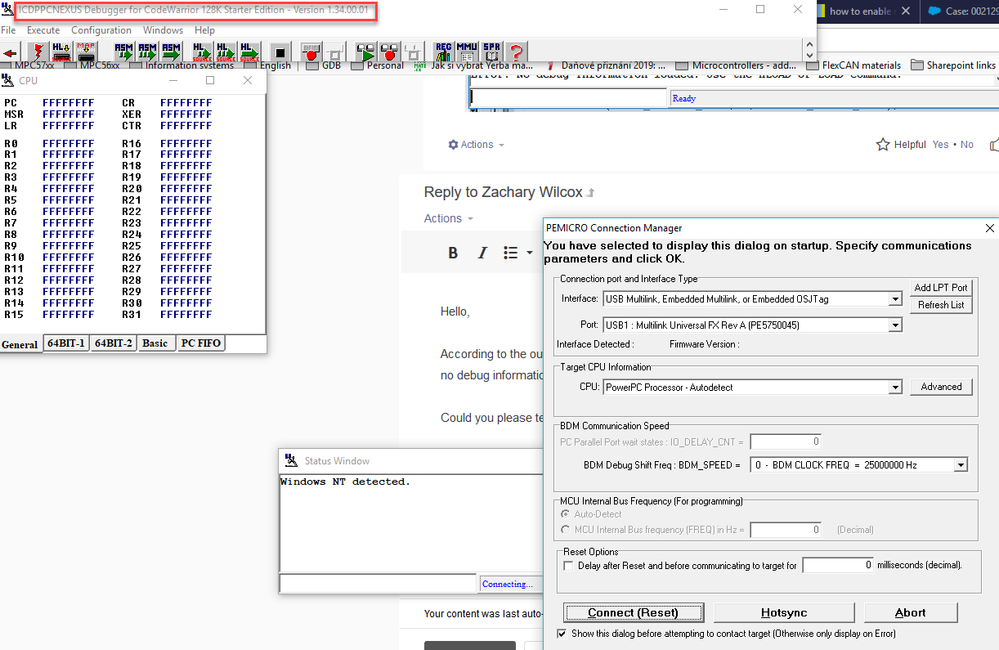Click the Refresh List button
The height and width of the screenshot is (650, 999).
point(940,305)
